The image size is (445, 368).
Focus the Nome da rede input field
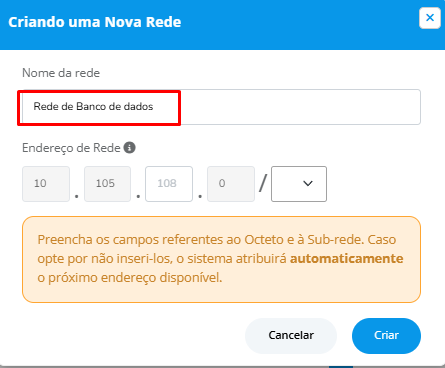coord(221,107)
